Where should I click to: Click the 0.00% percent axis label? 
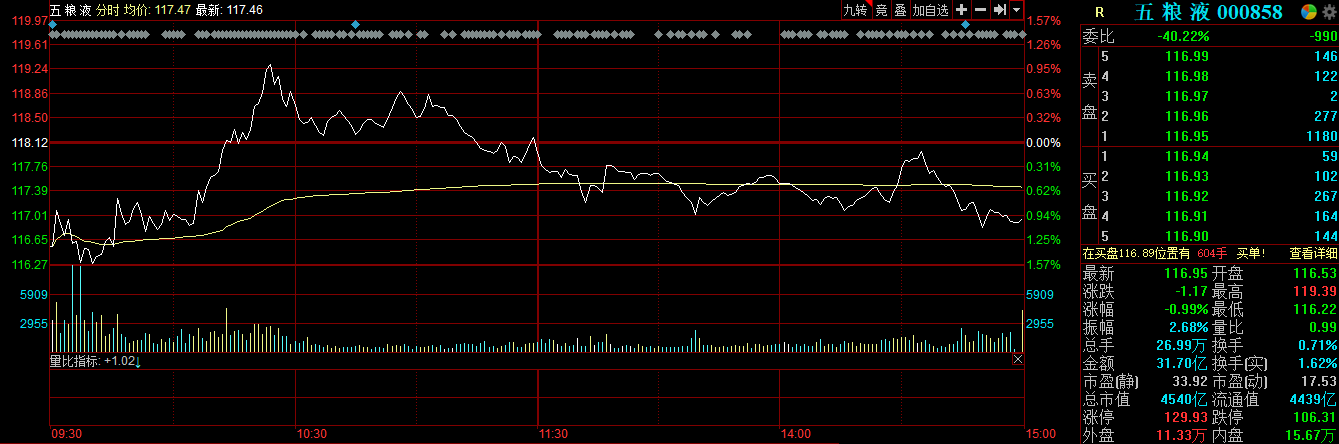(x=1045, y=143)
